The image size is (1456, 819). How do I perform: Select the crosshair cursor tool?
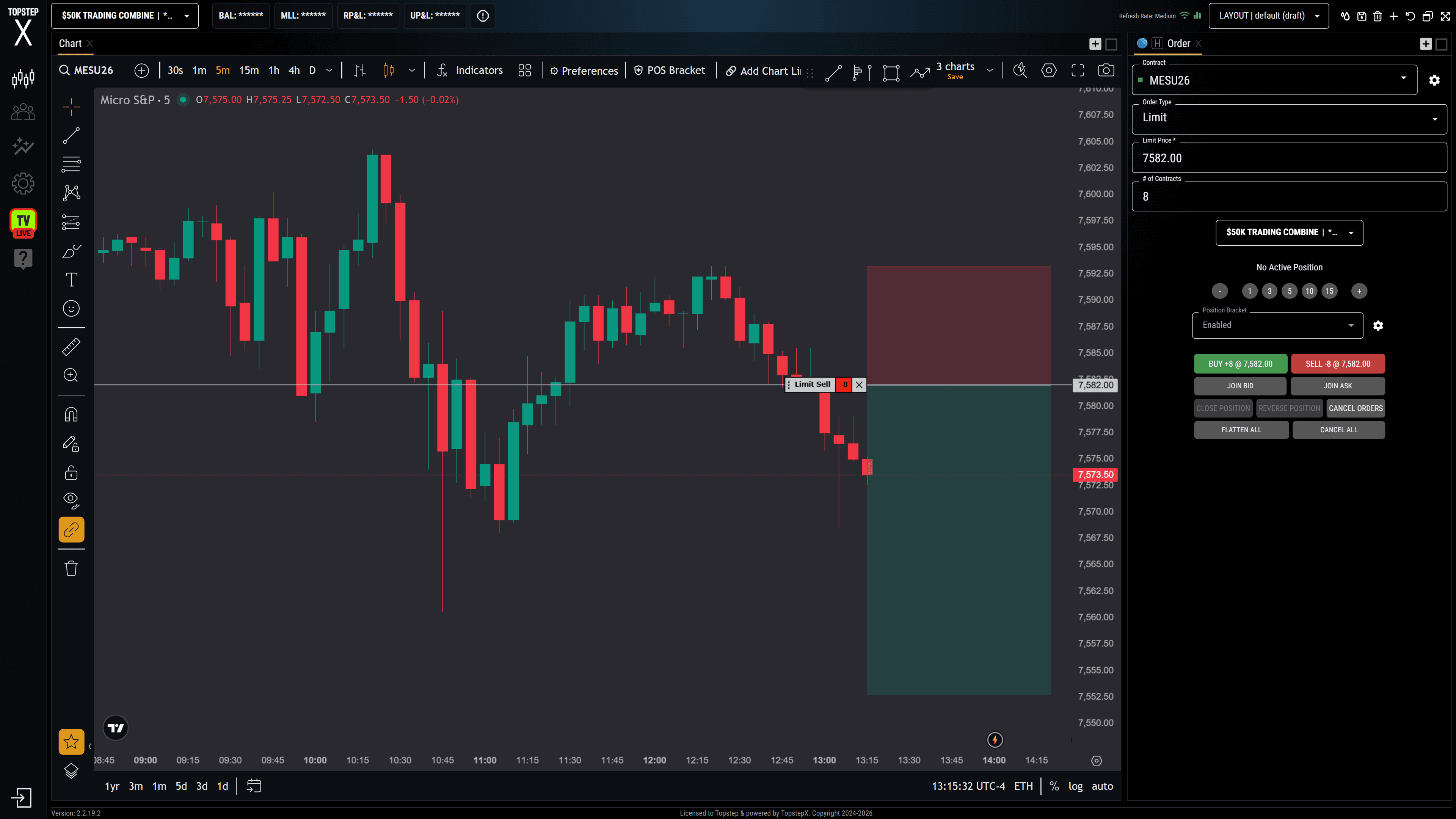(x=71, y=107)
